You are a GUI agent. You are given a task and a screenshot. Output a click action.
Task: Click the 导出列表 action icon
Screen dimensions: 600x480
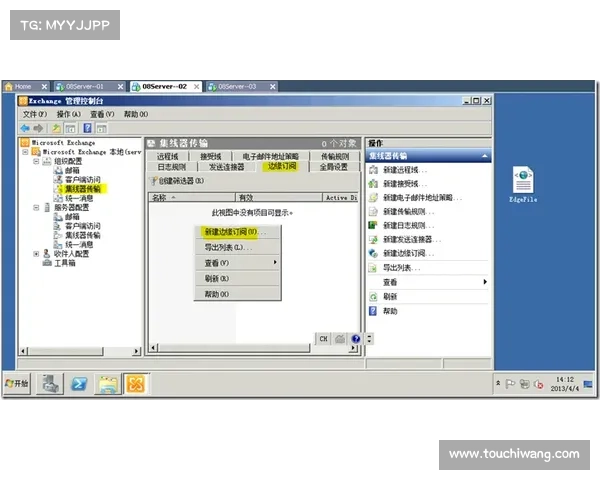tap(373, 268)
